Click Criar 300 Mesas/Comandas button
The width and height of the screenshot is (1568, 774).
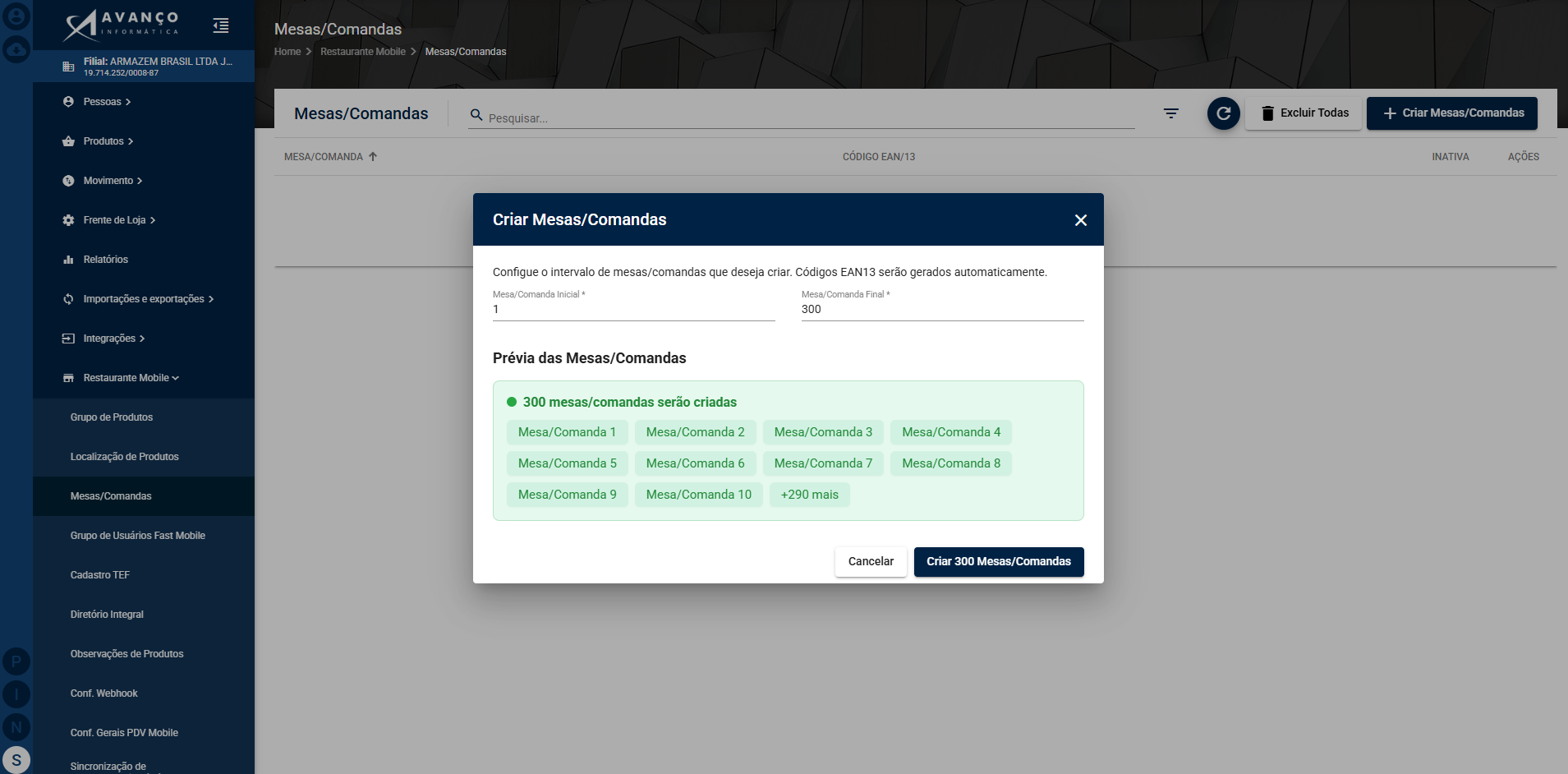coord(999,562)
